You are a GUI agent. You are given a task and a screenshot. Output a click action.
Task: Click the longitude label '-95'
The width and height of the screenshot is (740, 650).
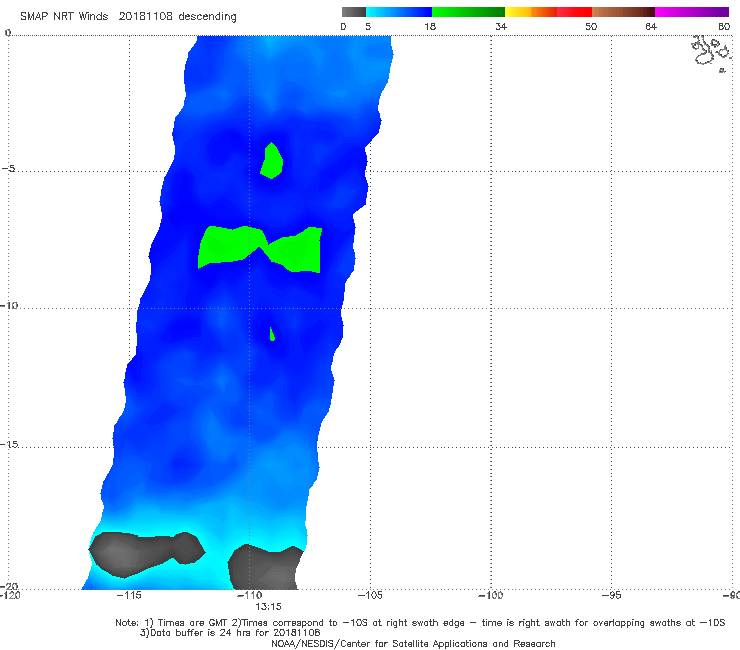[x=611, y=595]
